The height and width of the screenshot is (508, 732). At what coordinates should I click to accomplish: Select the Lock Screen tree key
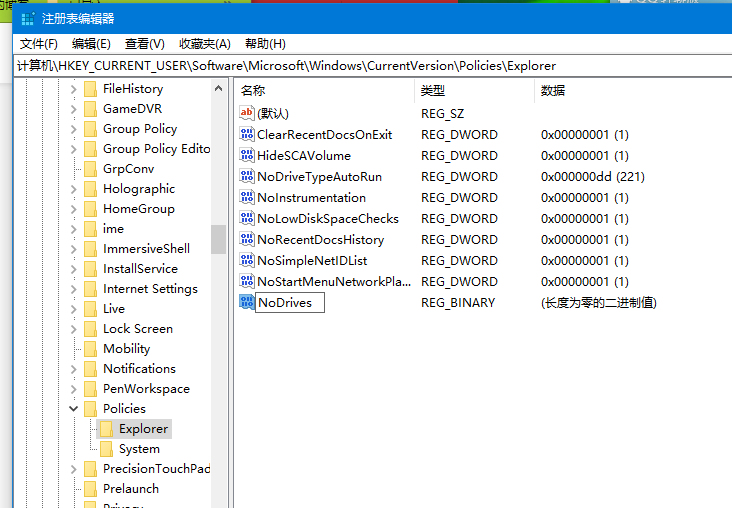coord(138,329)
